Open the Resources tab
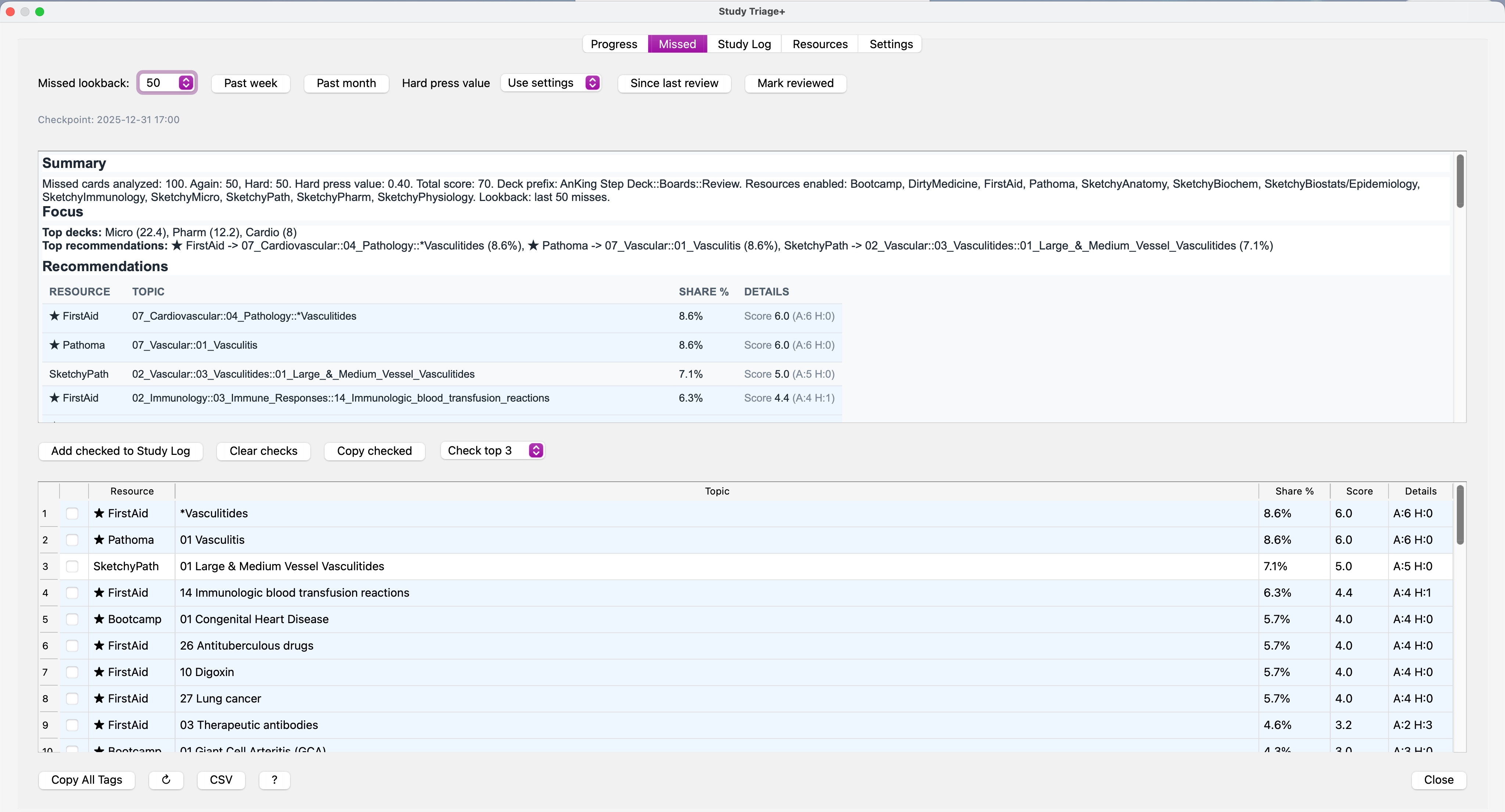 tap(820, 44)
